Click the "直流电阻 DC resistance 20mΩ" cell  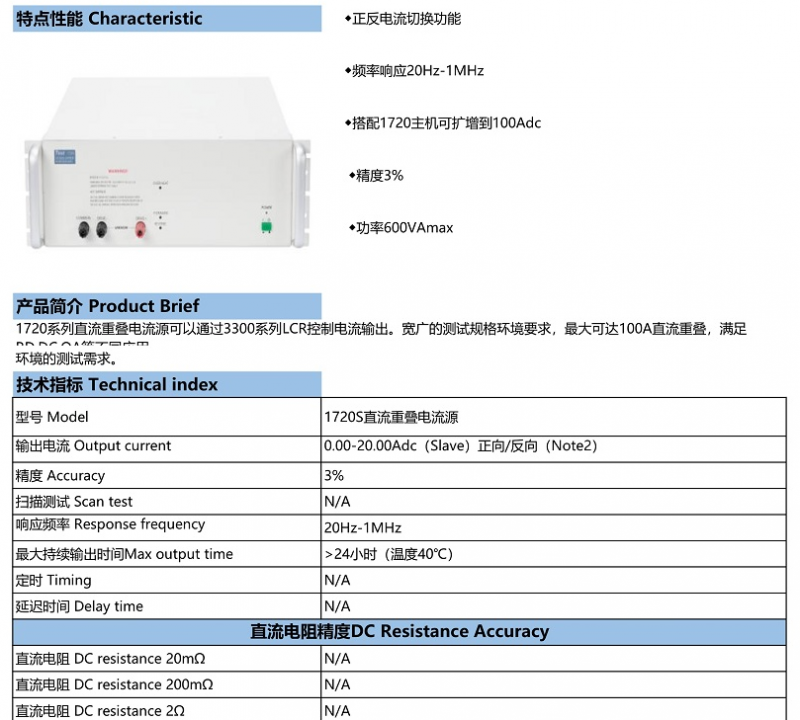click(x=167, y=659)
